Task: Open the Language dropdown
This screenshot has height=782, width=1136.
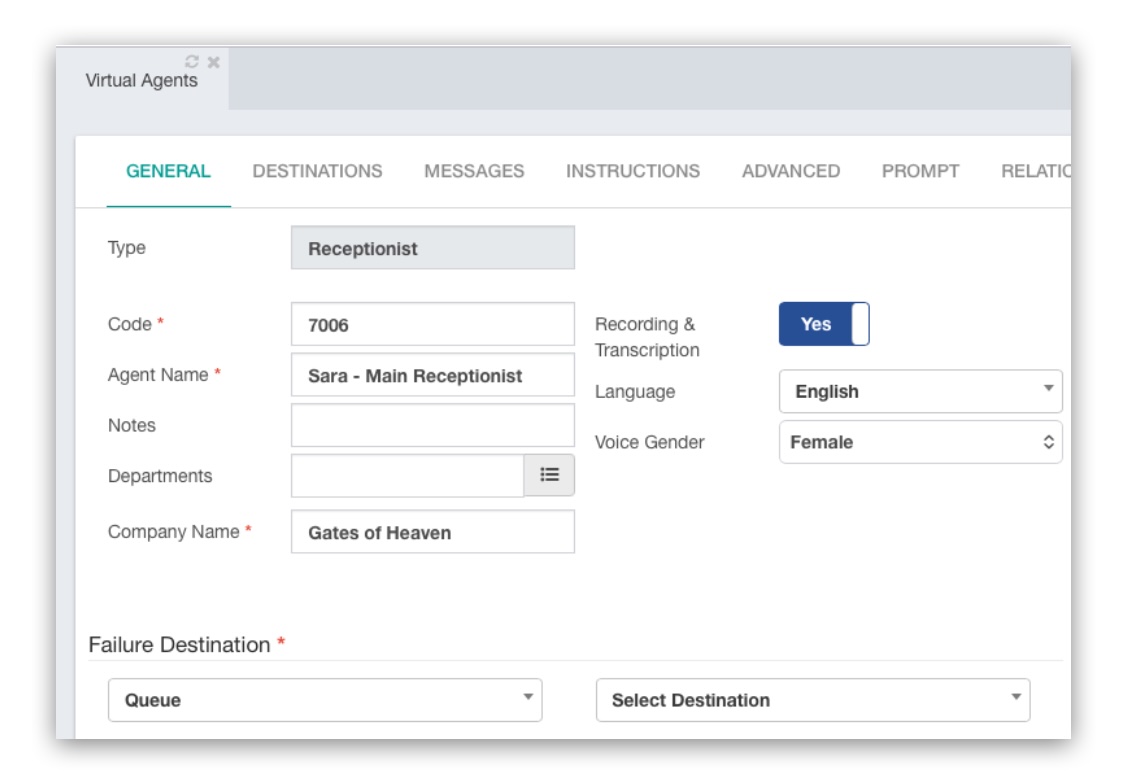Action: coord(920,391)
